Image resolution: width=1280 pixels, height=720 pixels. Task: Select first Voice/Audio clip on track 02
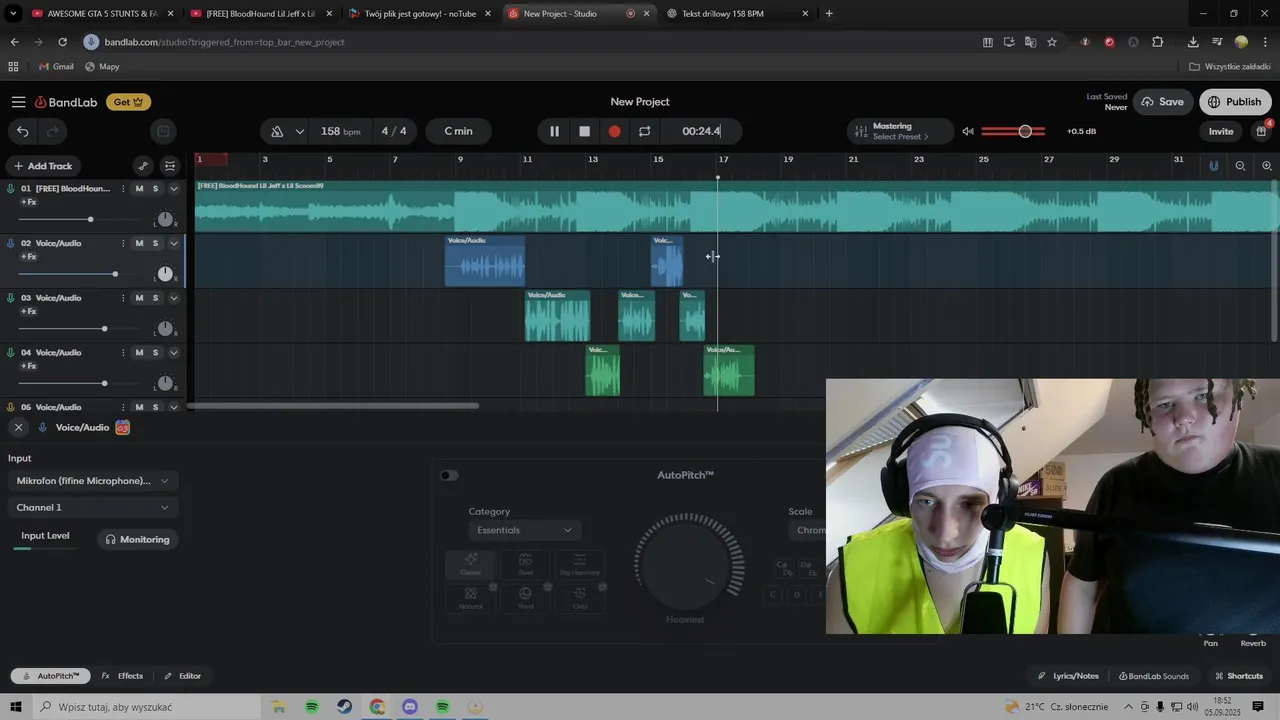click(485, 261)
